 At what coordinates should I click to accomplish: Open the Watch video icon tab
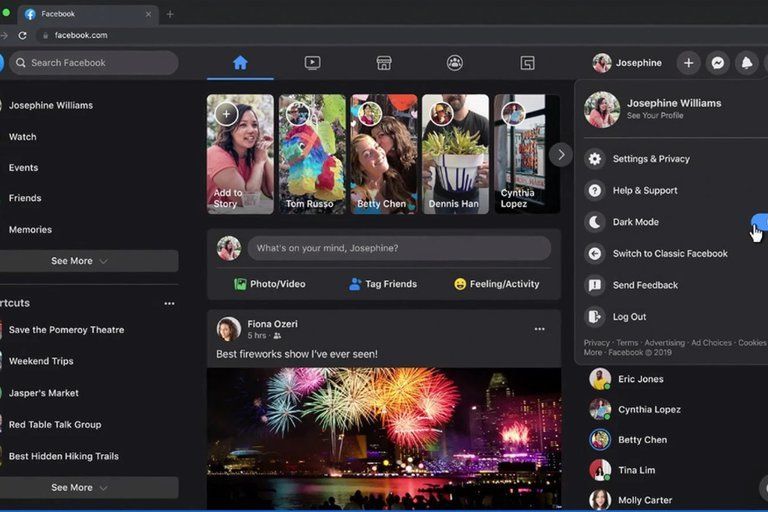[312, 63]
